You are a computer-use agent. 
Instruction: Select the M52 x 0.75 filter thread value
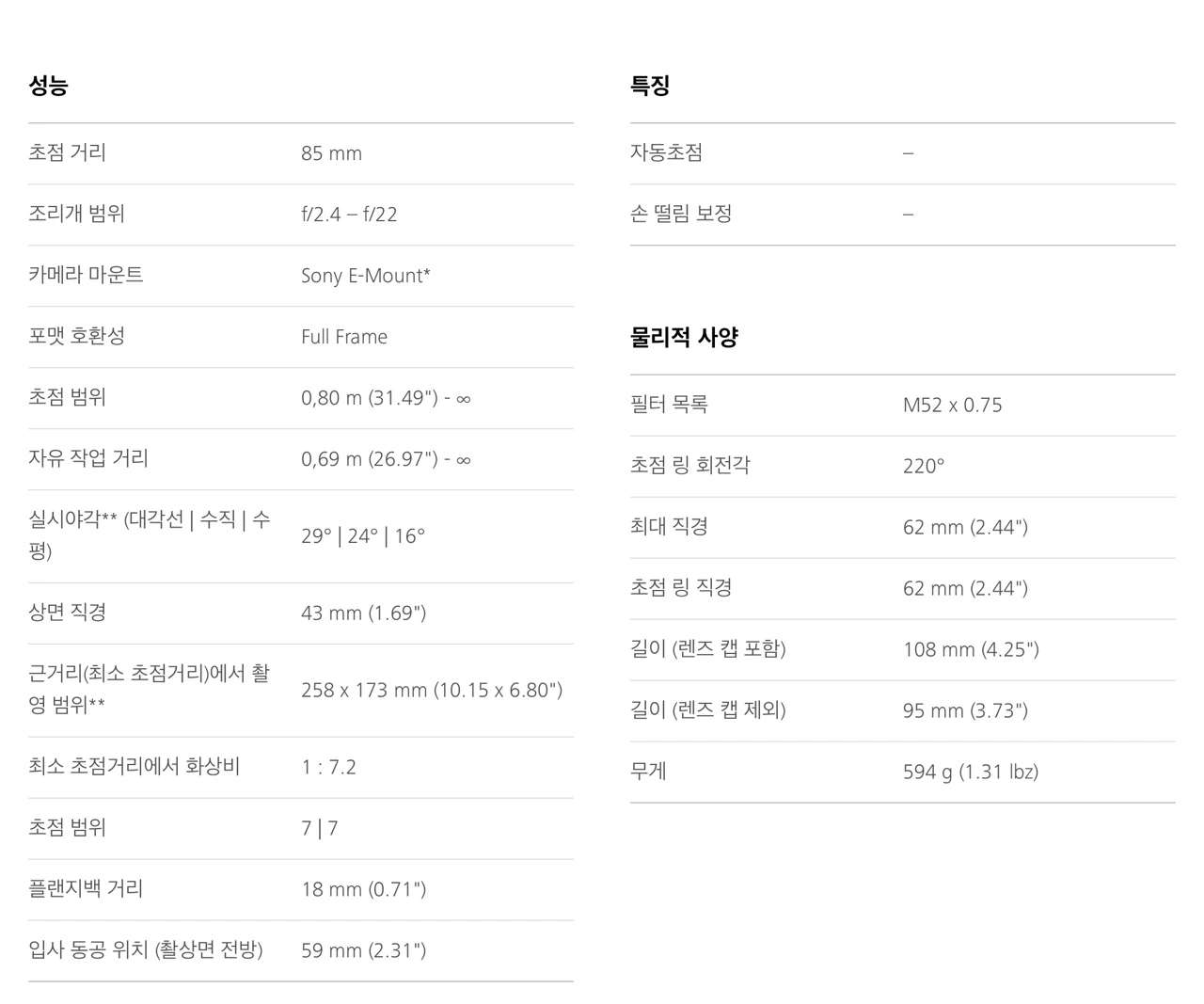pyautogui.click(x=953, y=406)
